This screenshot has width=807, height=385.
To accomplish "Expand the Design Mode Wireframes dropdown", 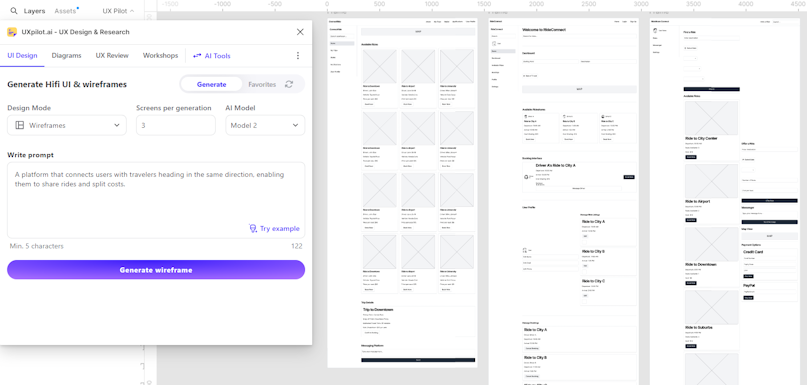I will (x=67, y=125).
